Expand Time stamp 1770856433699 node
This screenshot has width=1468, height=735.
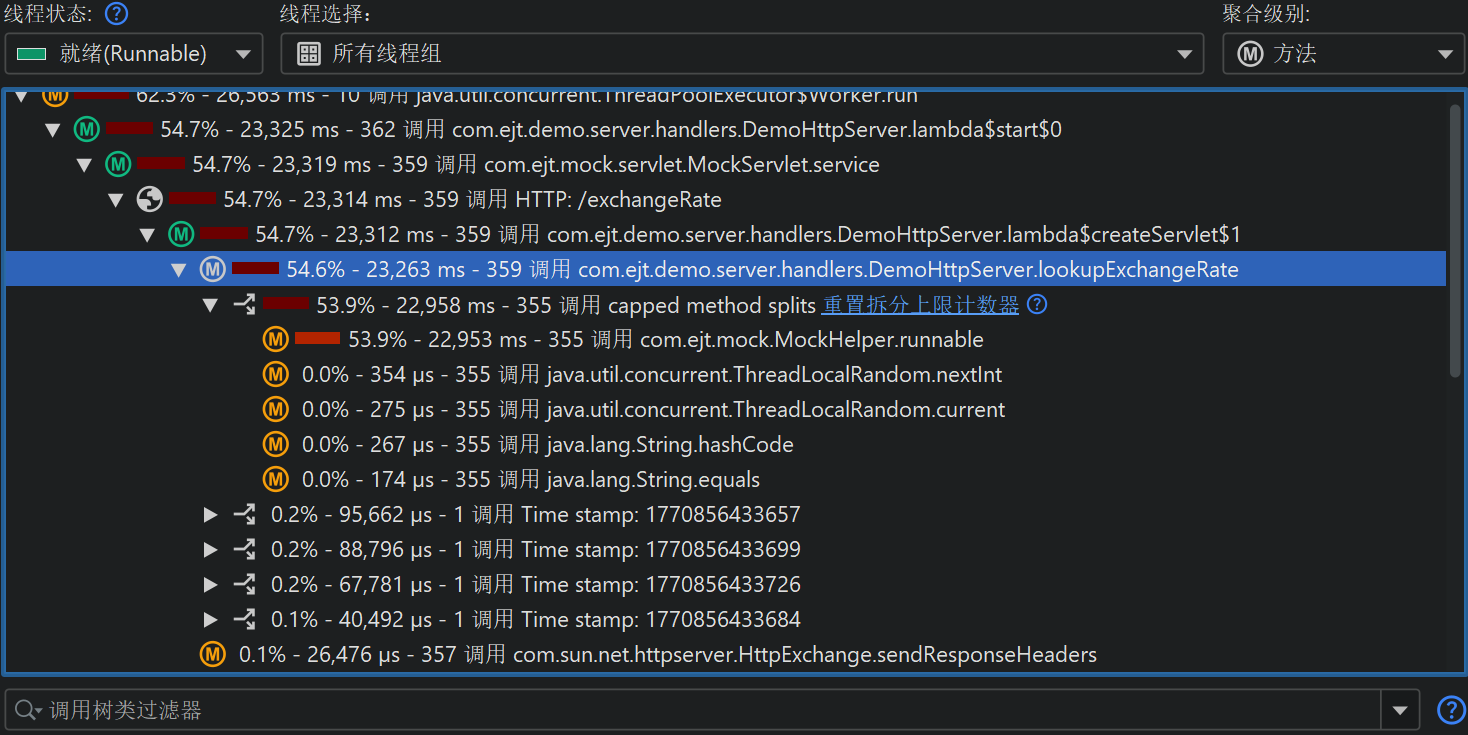pyautogui.click(x=211, y=549)
